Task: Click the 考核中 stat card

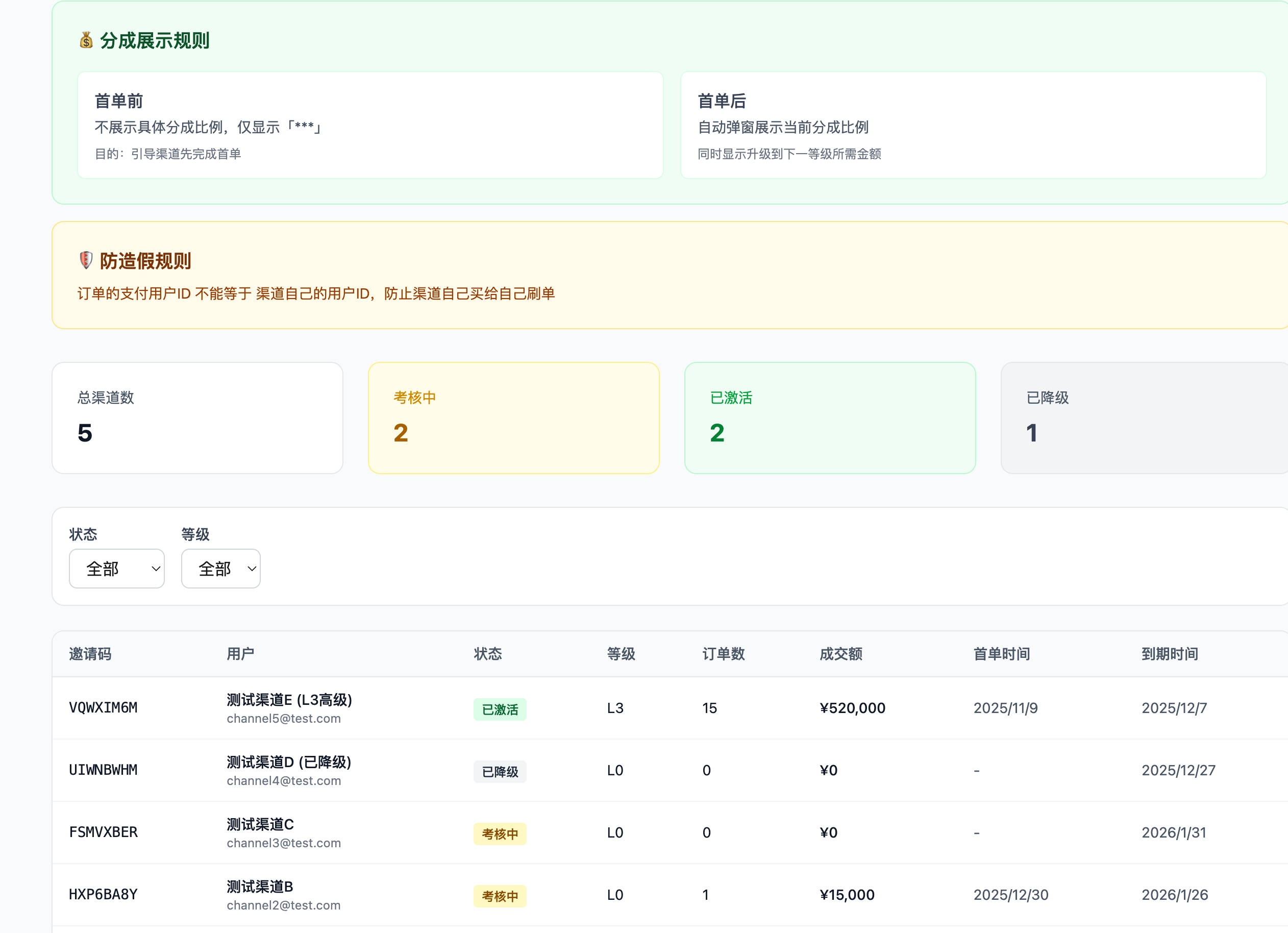Action: 513,418
